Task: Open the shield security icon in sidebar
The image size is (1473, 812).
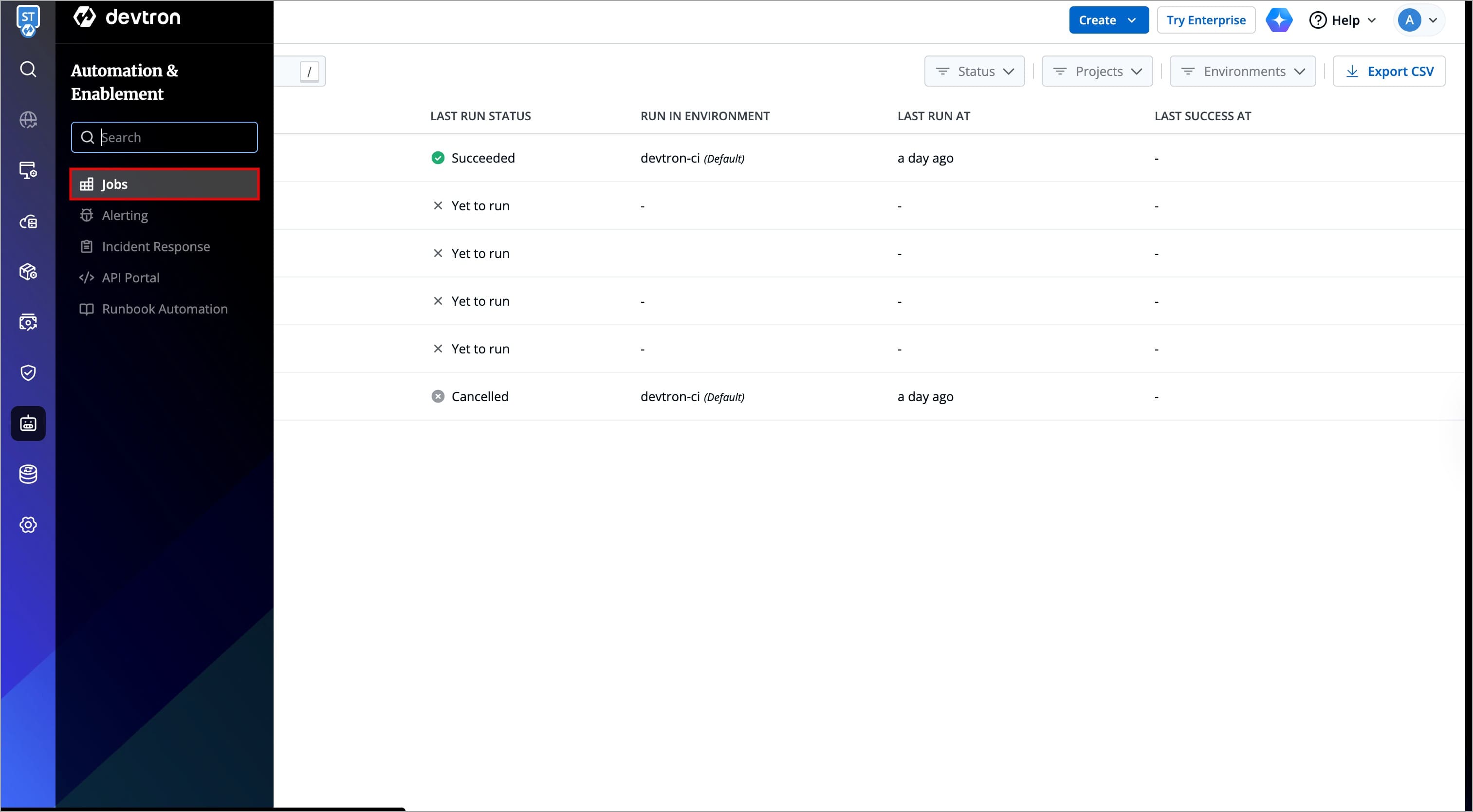Action: point(28,373)
